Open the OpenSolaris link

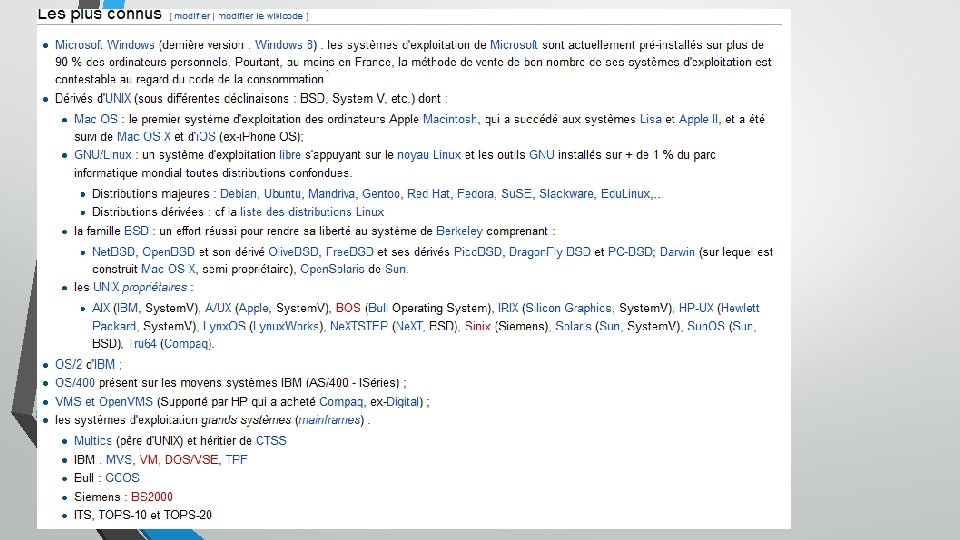[x=332, y=269]
